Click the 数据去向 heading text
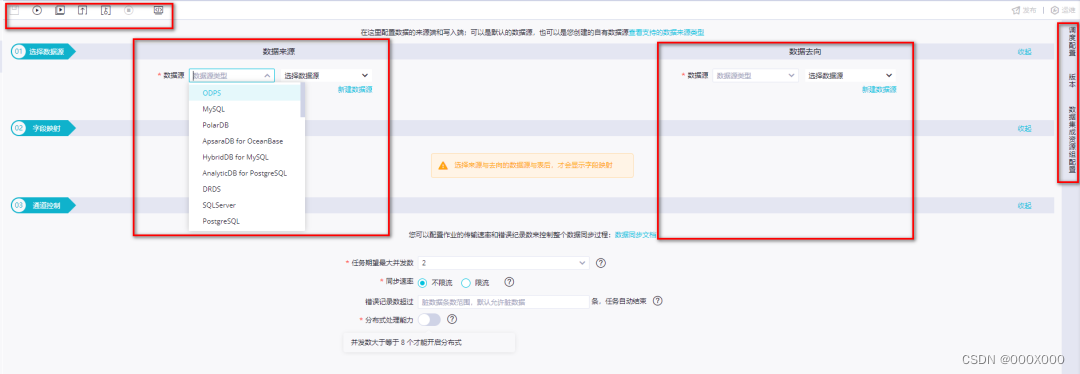 click(x=805, y=52)
